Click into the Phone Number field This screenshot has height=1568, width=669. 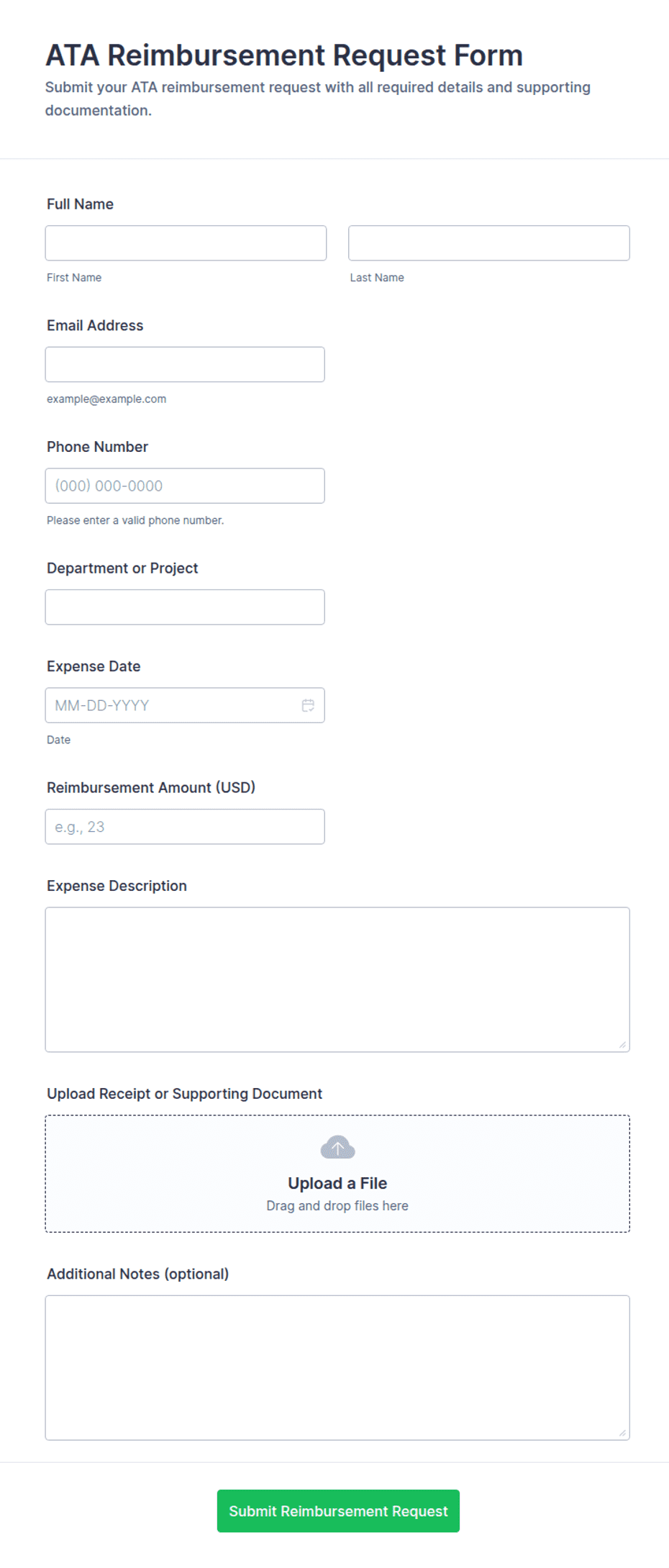pos(185,486)
